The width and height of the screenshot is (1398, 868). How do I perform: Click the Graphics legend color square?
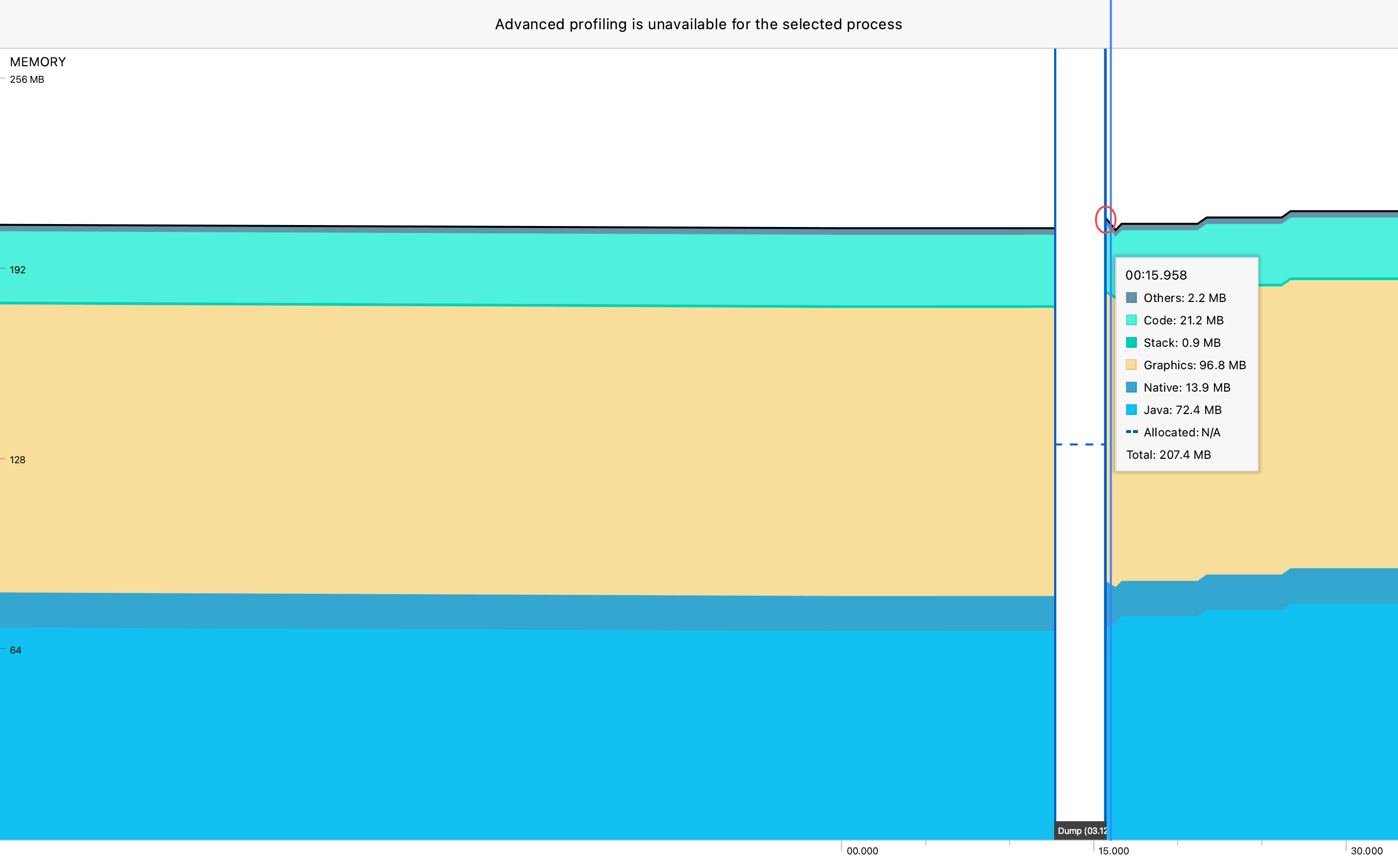(1131, 364)
